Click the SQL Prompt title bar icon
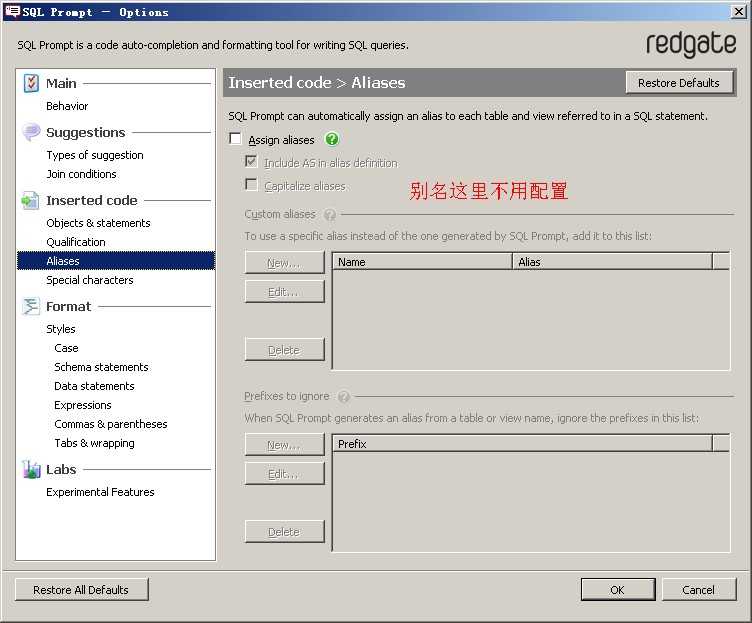 pyautogui.click(x=12, y=12)
